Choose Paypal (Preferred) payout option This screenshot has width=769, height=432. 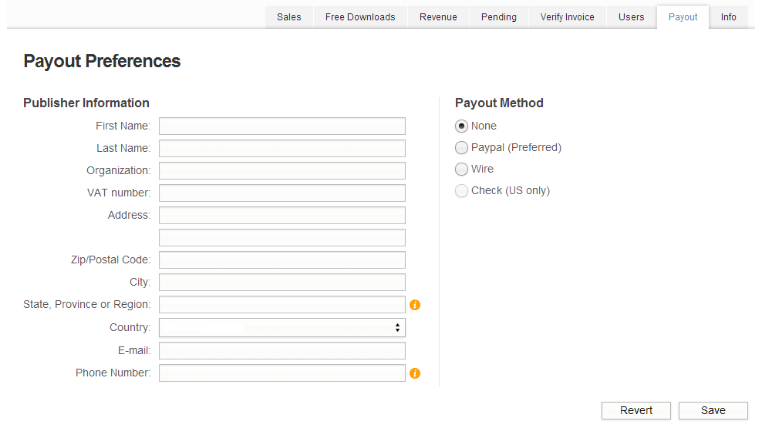click(461, 148)
